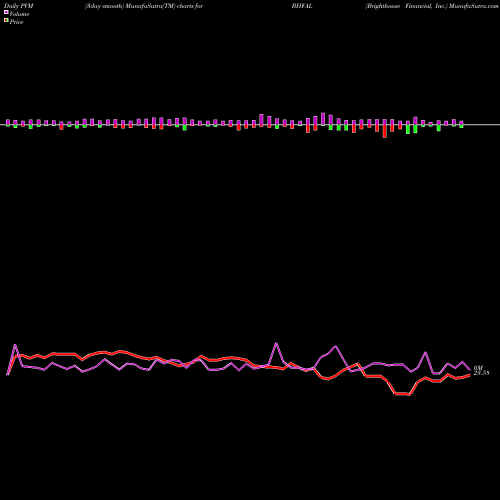Click the 'Price' legend label
Screen dimensions: 500x500
tap(16, 22)
